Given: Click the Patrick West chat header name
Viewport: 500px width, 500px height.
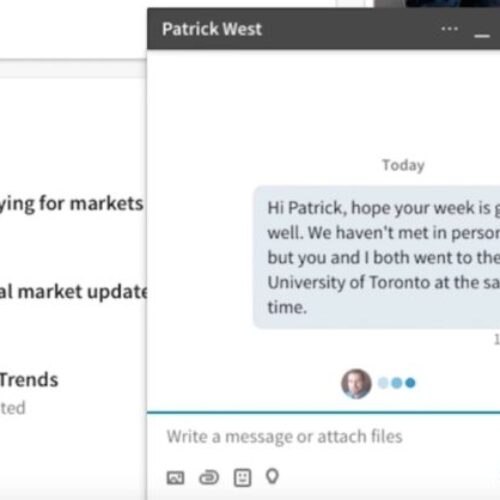Looking at the screenshot, I should pos(212,29).
